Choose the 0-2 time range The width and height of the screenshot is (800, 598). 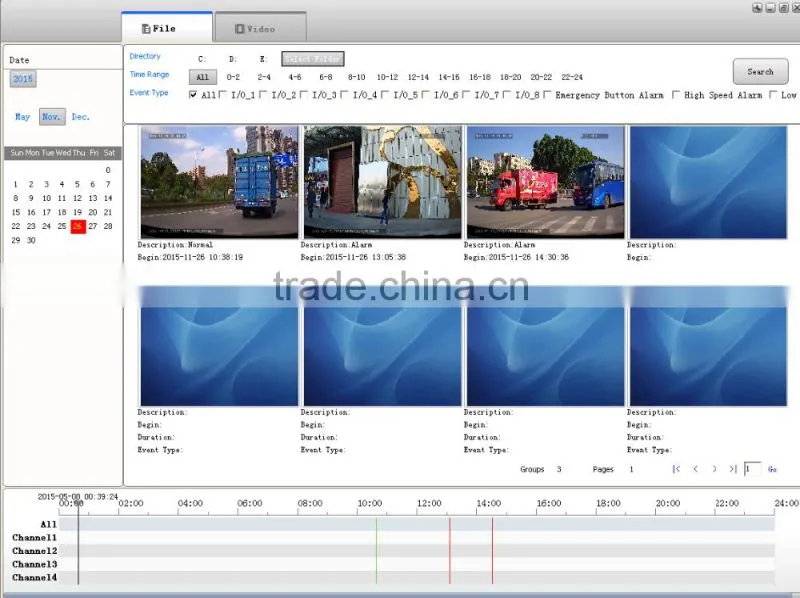click(233, 77)
